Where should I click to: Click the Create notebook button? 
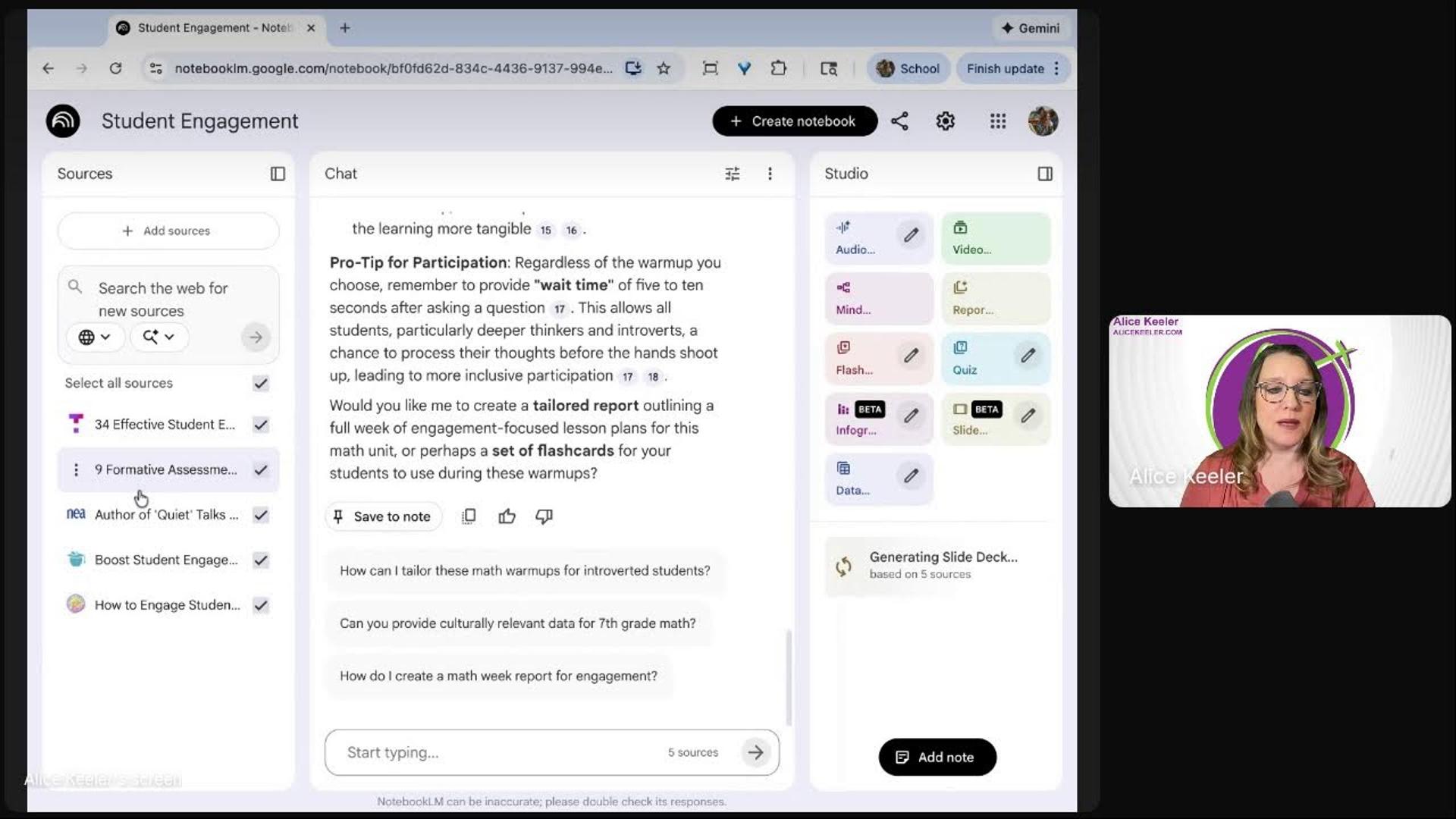click(794, 121)
